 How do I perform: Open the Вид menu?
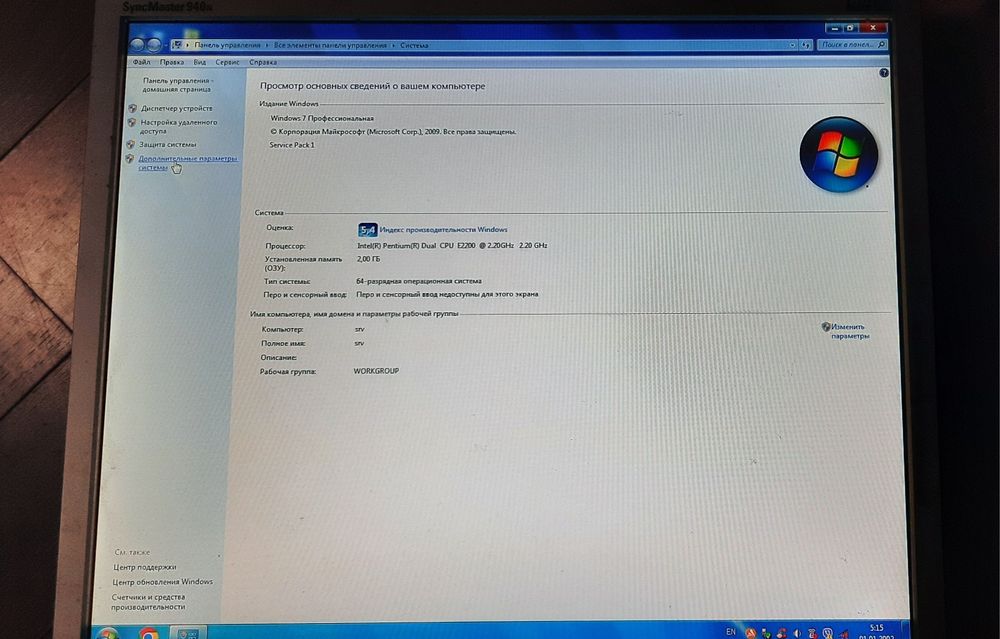(200, 62)
